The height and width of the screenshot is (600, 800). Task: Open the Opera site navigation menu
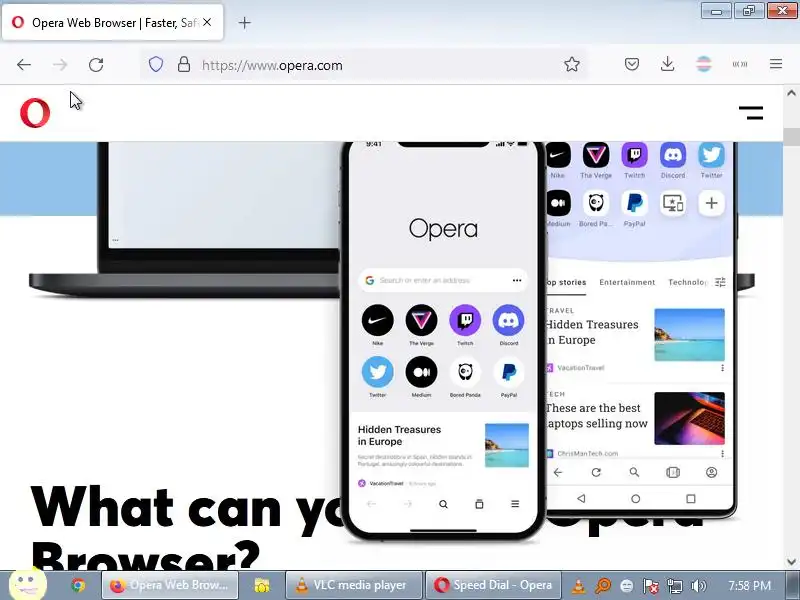click(751, 113)
